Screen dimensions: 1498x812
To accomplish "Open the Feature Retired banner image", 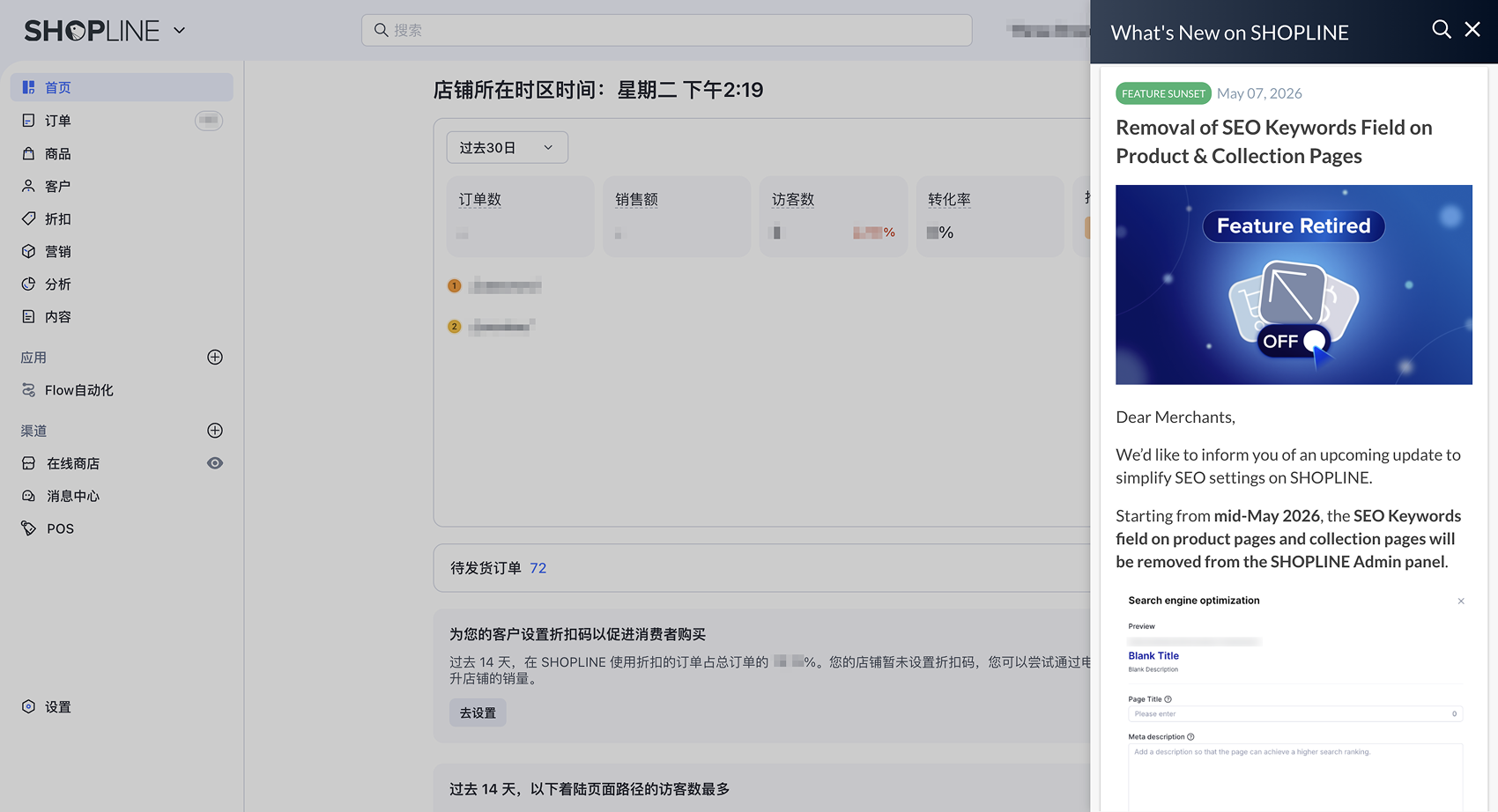I will (x=1294, y=284).
